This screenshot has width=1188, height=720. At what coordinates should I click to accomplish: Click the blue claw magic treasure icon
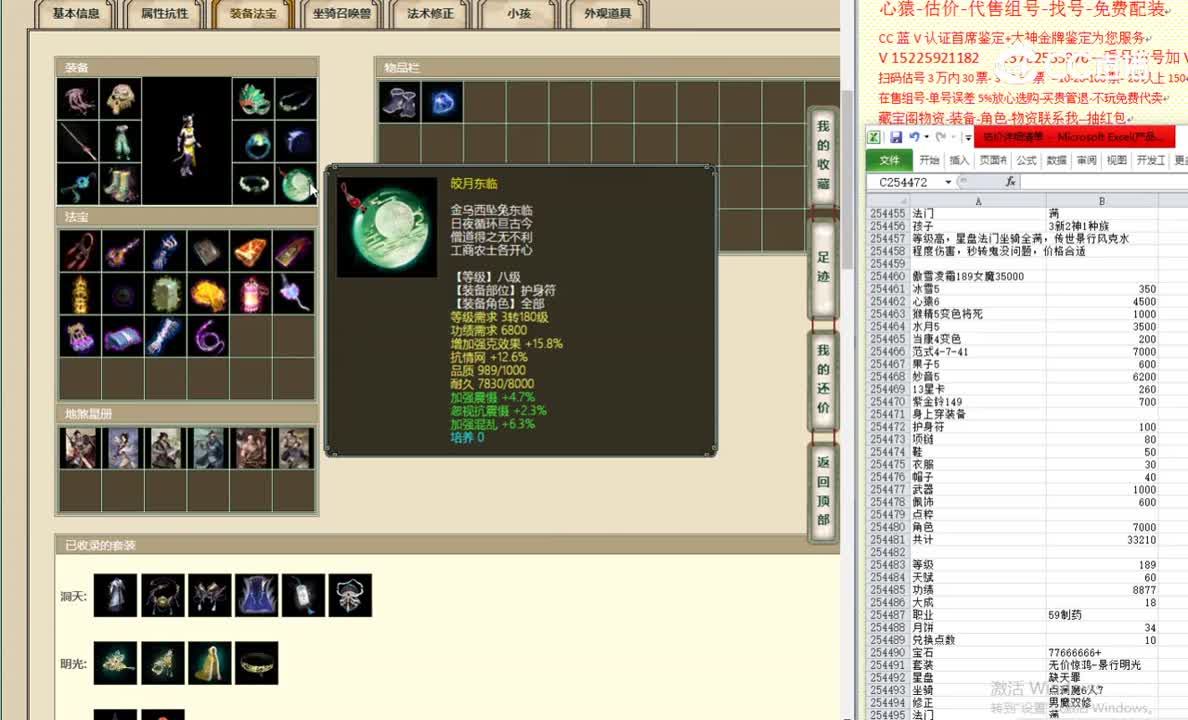click(x=165, y=251)
